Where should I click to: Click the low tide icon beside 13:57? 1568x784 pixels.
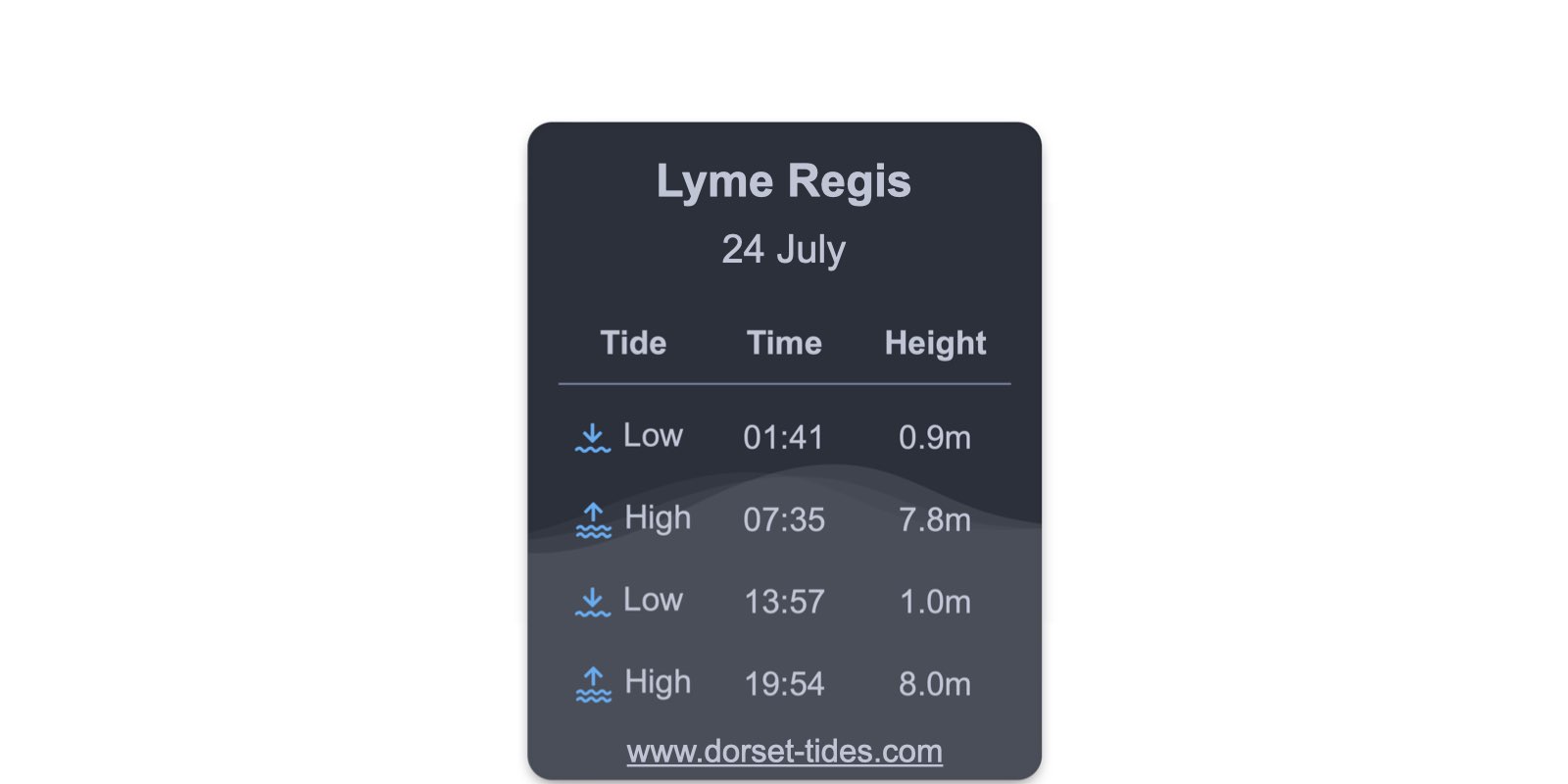593,602
